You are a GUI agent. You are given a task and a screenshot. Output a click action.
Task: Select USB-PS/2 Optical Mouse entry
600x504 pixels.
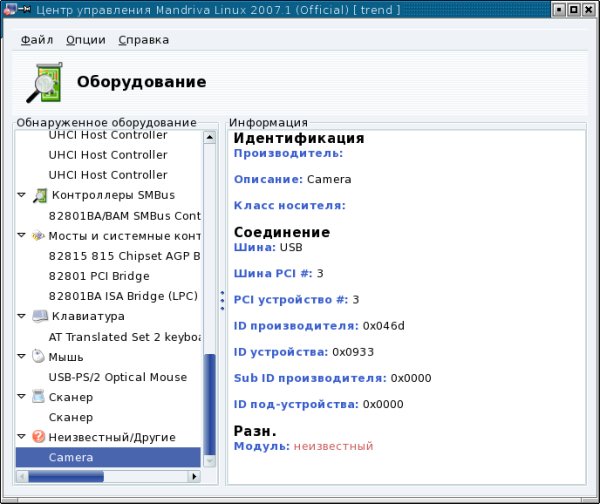click(118, 377)
